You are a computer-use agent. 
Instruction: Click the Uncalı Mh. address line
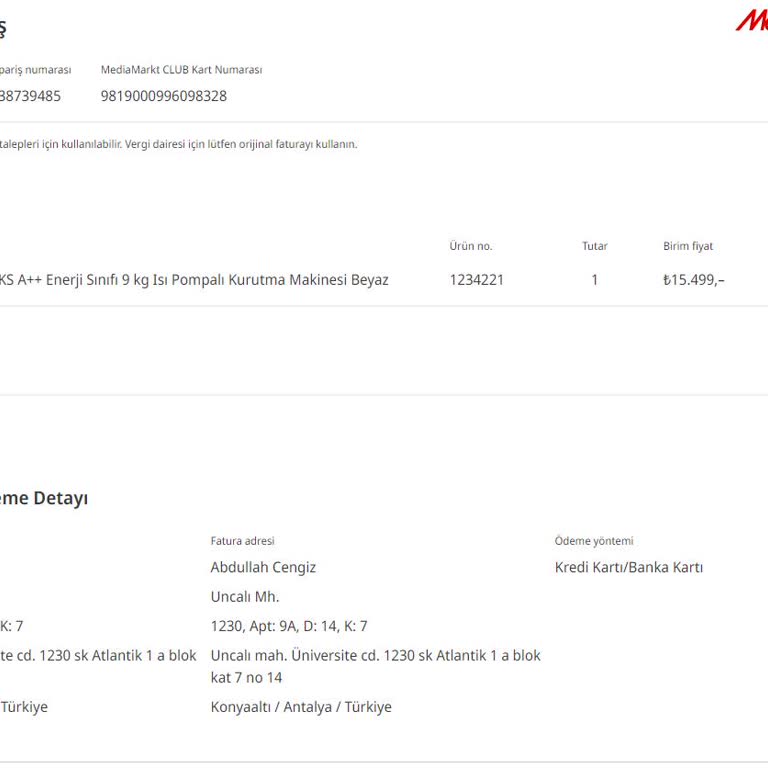[245, 597]
